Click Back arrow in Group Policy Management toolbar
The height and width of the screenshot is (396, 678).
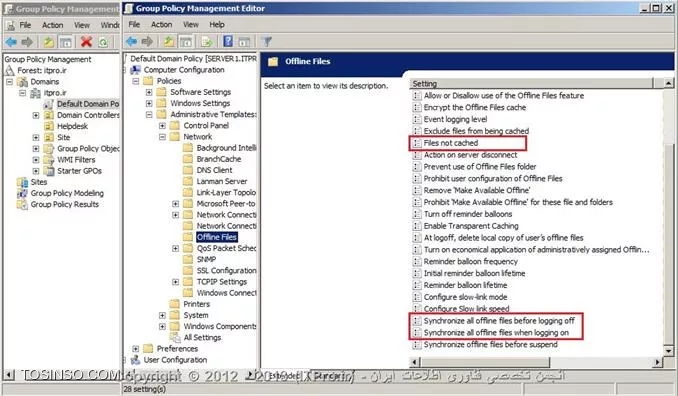(x=11, y=42)
